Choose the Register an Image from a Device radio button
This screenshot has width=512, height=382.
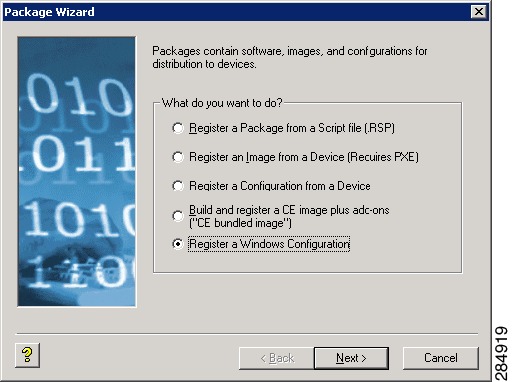[x=178, y=157]
